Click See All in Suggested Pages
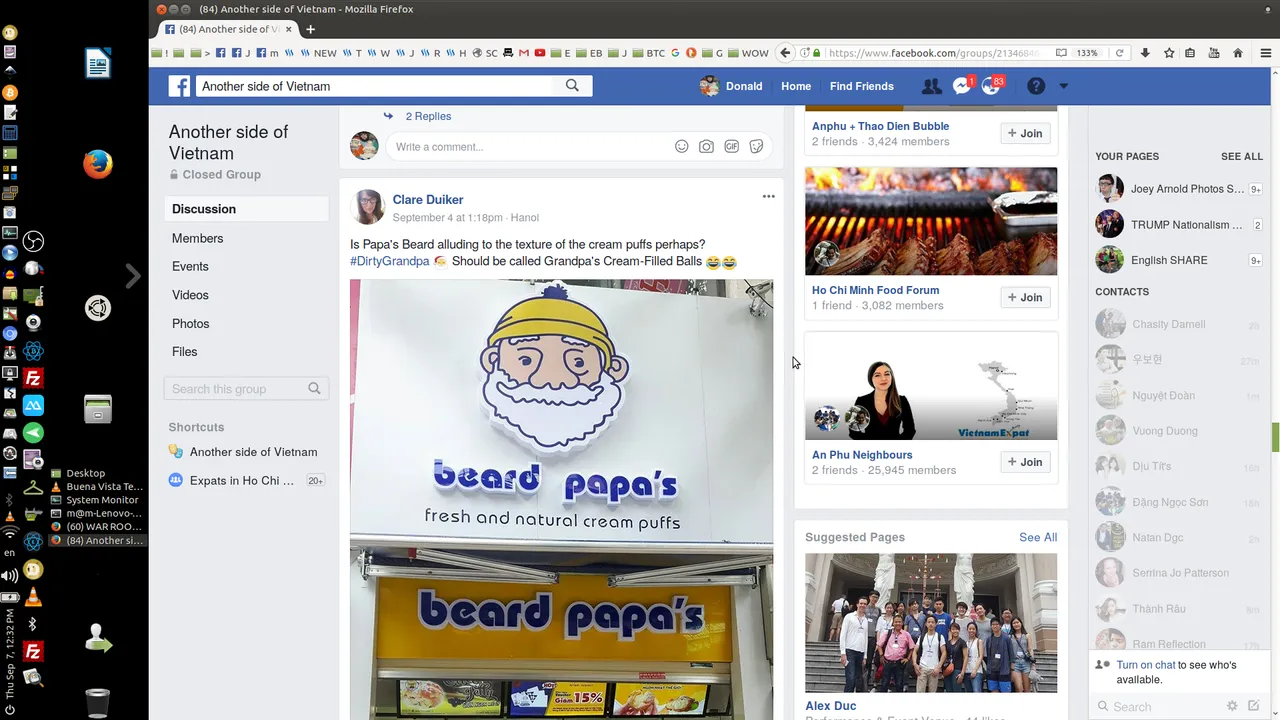1280x720 pixels. click(1038, 537)
